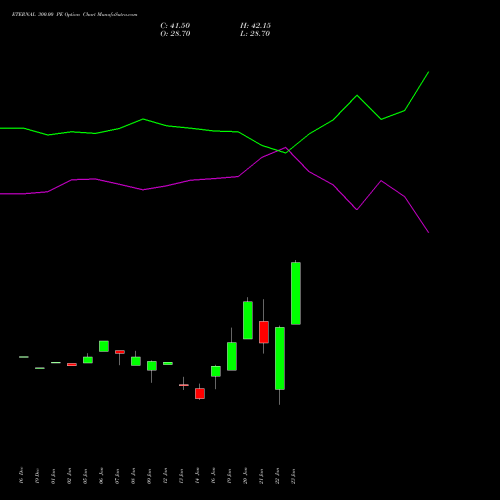Screen dimensions: 500x500
Task: Select the long green candle for 22 Jan
Action: pos(280,358)
